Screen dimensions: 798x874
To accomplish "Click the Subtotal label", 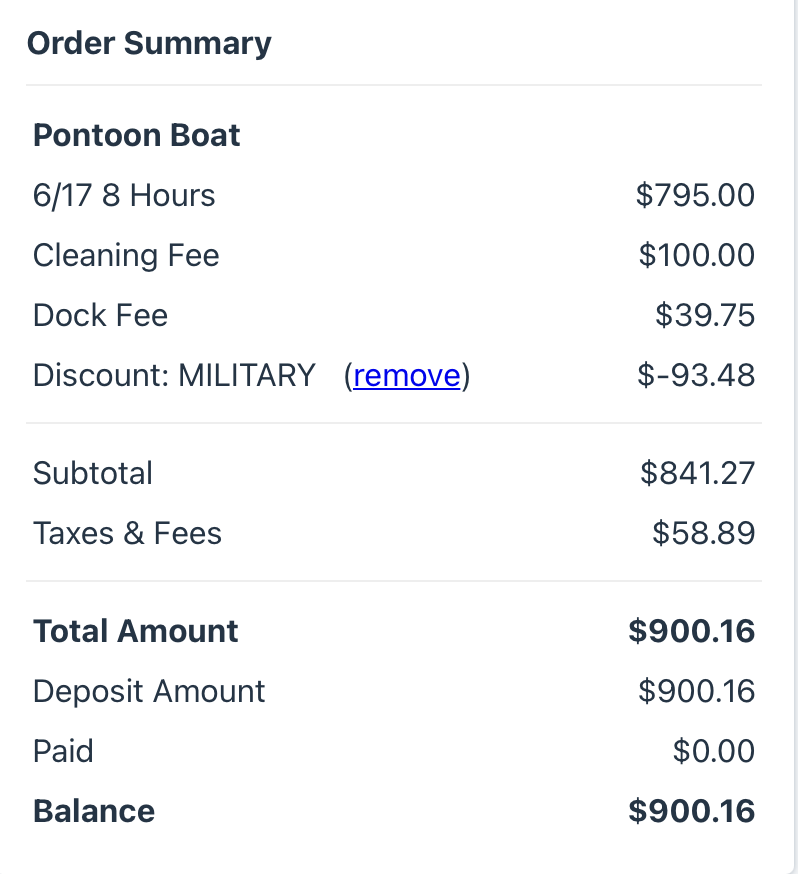I will pyautogui.click(x=93, y=473).
